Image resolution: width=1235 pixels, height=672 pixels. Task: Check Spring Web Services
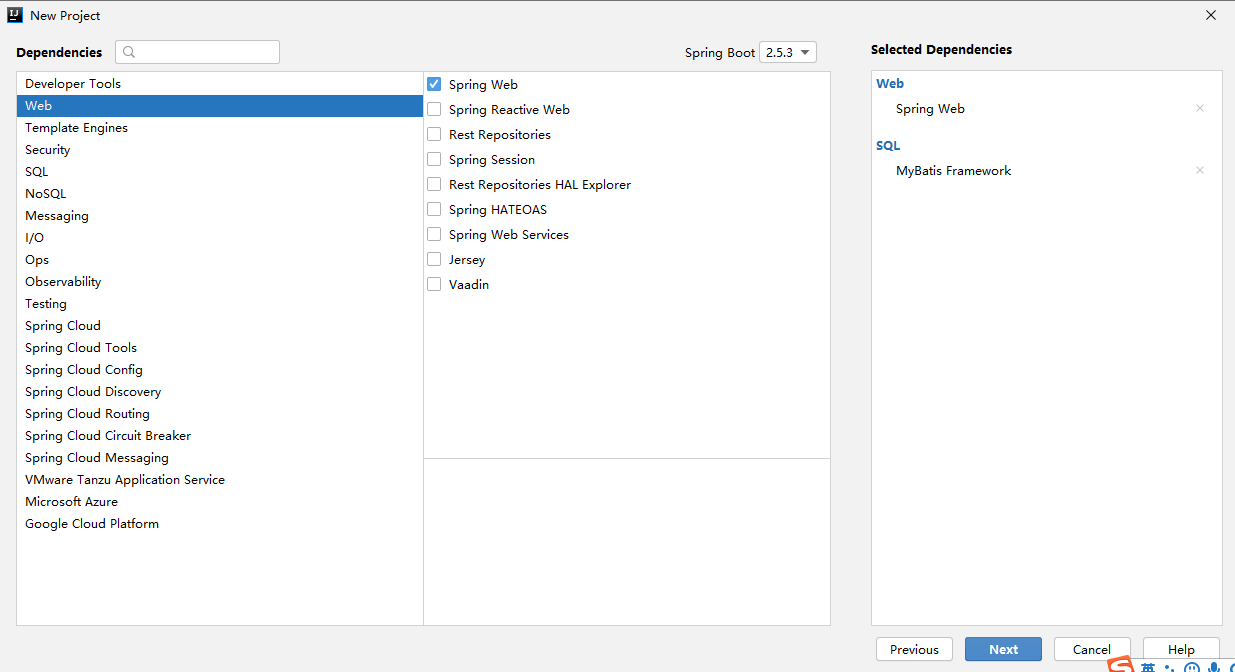pyautogui.click(x=434, y=234)
